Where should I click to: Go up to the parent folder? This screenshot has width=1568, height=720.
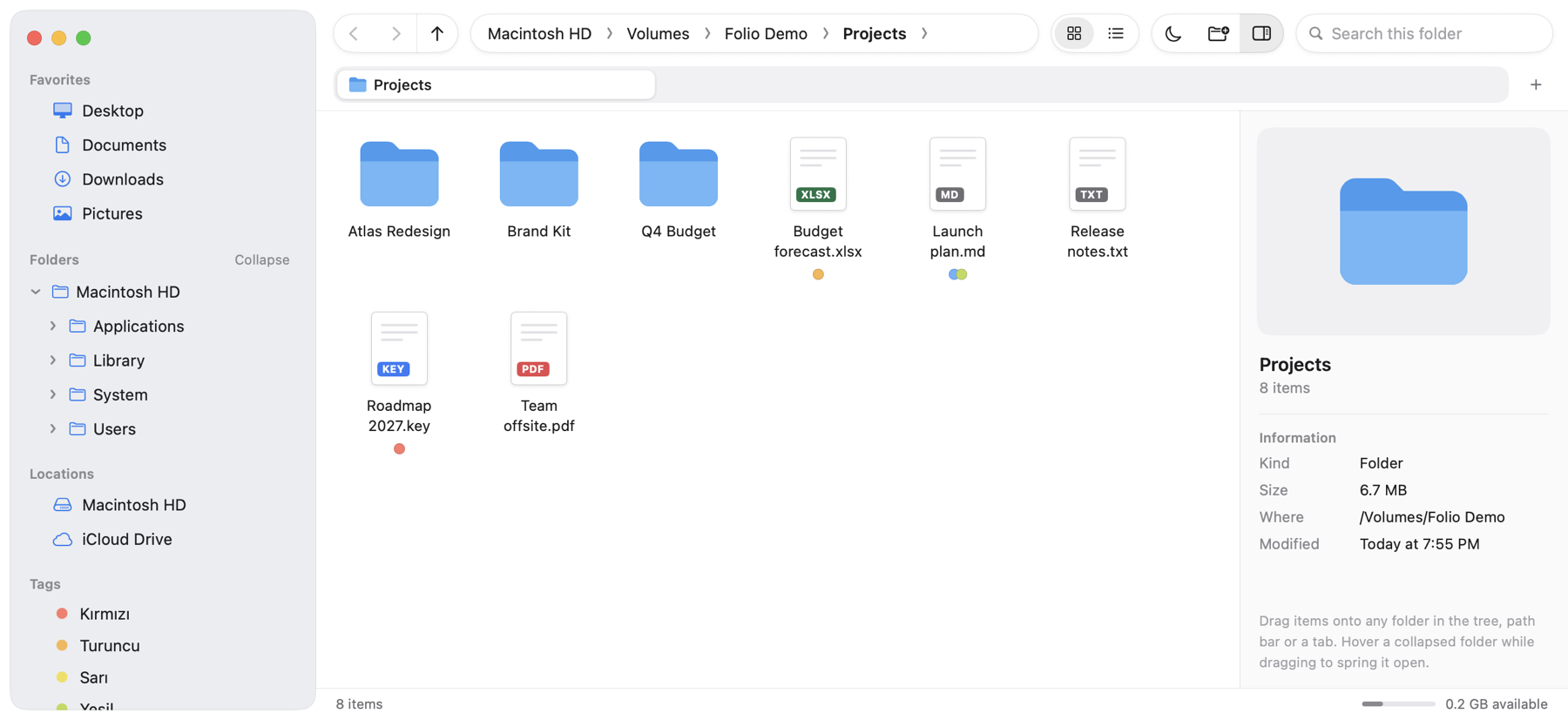[x=437, y=34]
